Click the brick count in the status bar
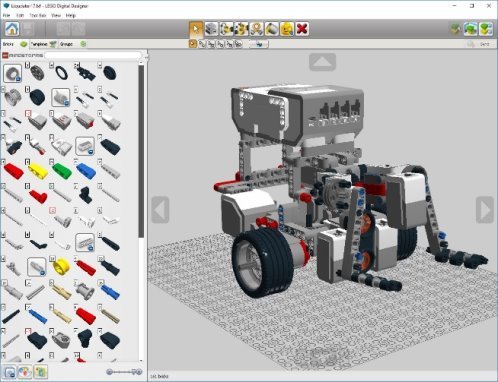The height and width of the screenshot is (382, 498). (159, 376)
